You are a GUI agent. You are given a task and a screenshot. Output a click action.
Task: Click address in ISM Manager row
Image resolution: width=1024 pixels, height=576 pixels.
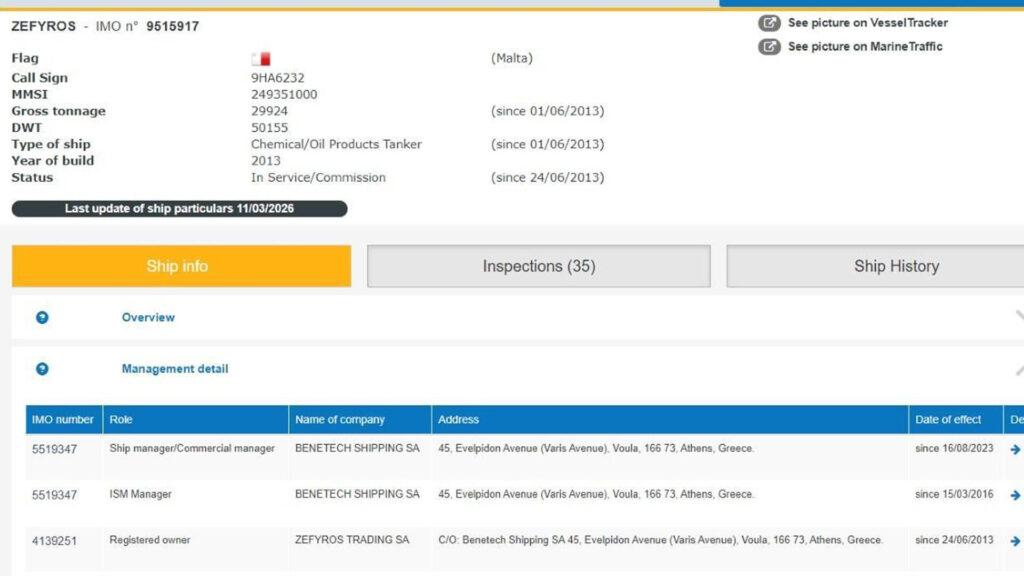point(596,494)
